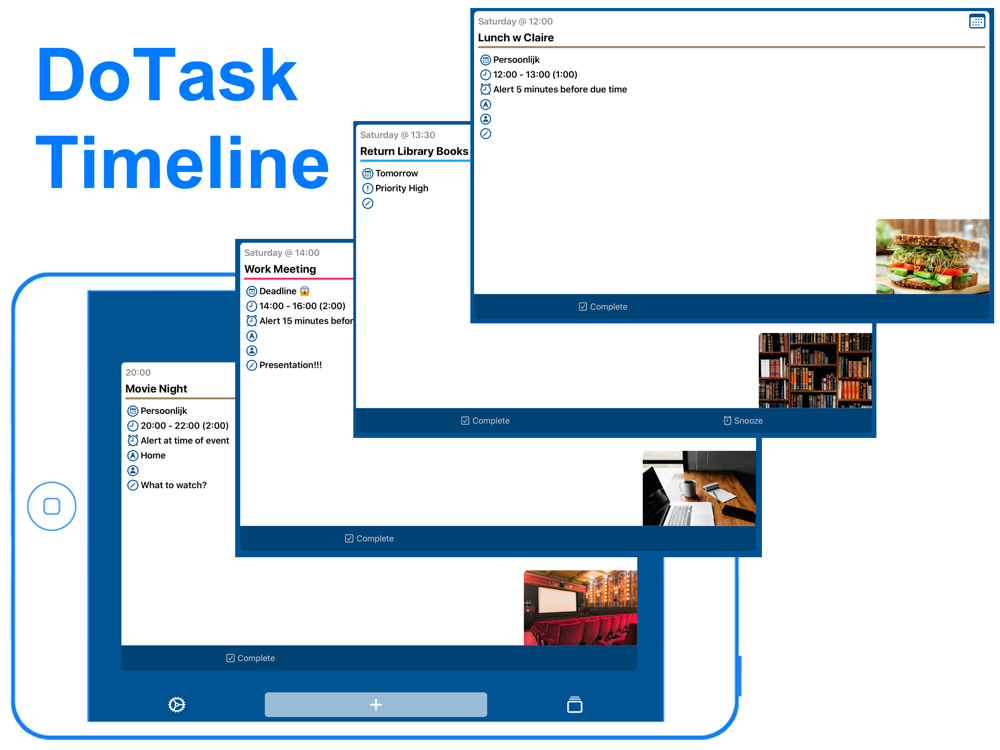Viewport: 1000px width, 750px height.
Task: Open settings gear in bottom toolbar
Action: coord(177,705)
